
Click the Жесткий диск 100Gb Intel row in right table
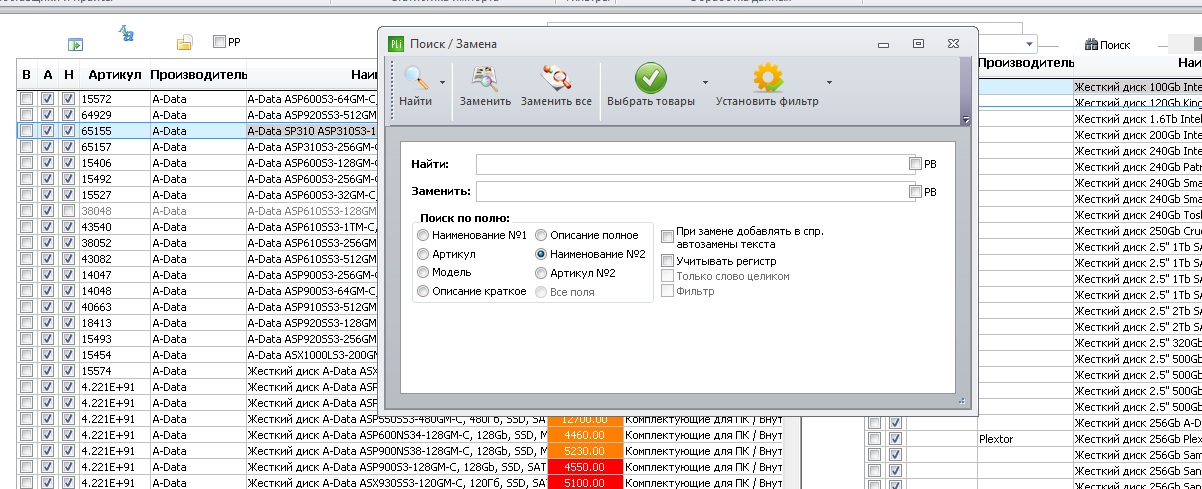click(1137, 87)
